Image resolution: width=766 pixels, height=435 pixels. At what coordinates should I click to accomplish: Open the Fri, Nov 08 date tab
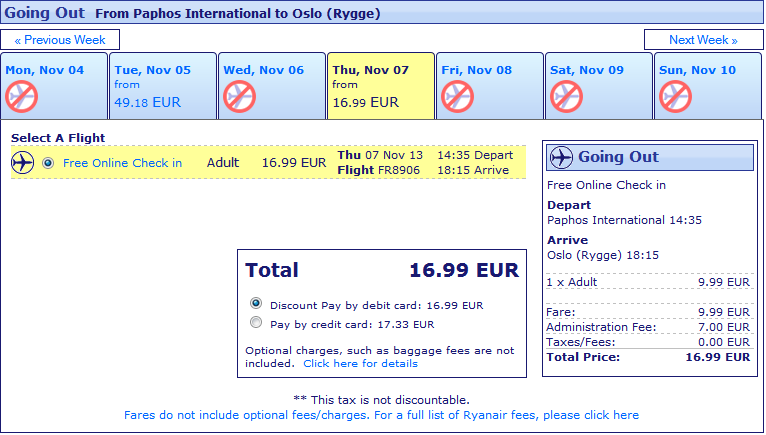489,86
